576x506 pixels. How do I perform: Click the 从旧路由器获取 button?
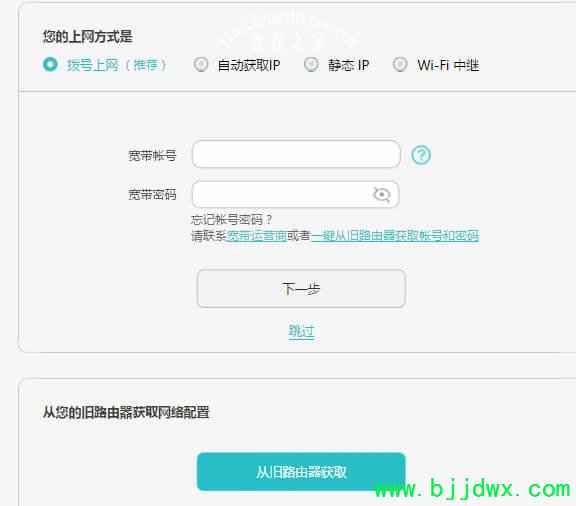(301, 472)
